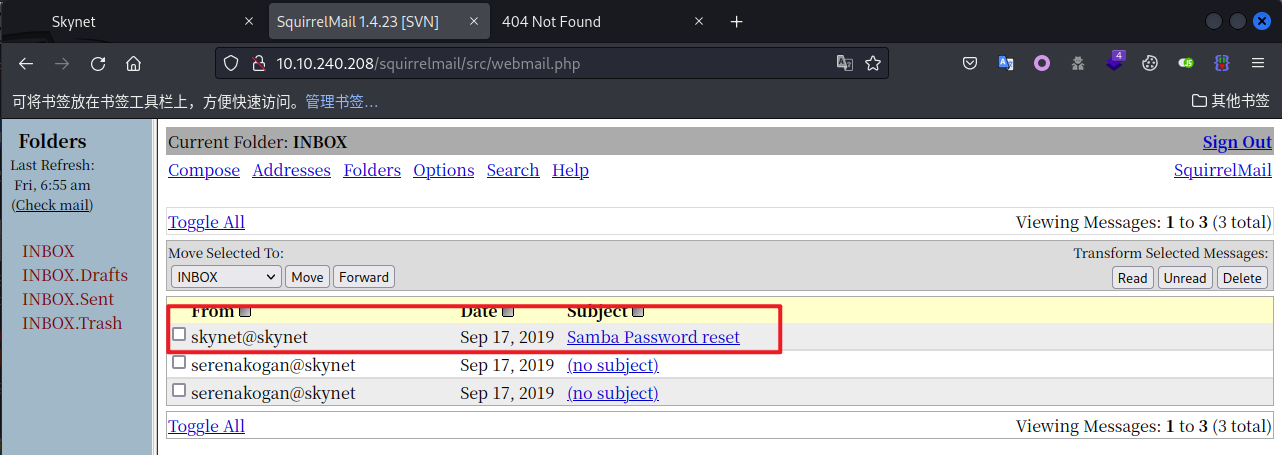The image size is (1282, 455).
Task: Tick the last serenakogan@skynet message checkbox
Action: 179,390
